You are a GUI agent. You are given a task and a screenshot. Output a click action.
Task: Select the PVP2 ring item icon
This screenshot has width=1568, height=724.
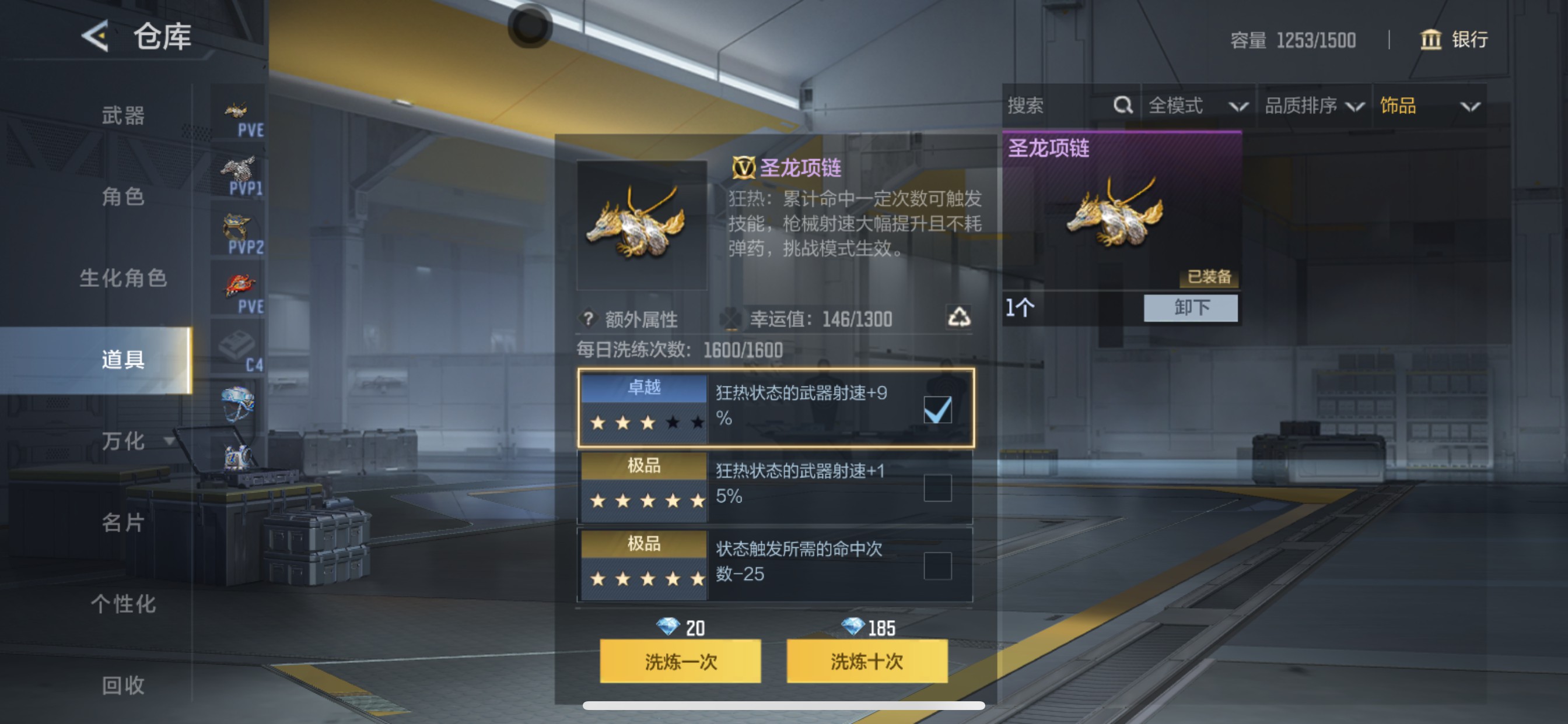239,234
